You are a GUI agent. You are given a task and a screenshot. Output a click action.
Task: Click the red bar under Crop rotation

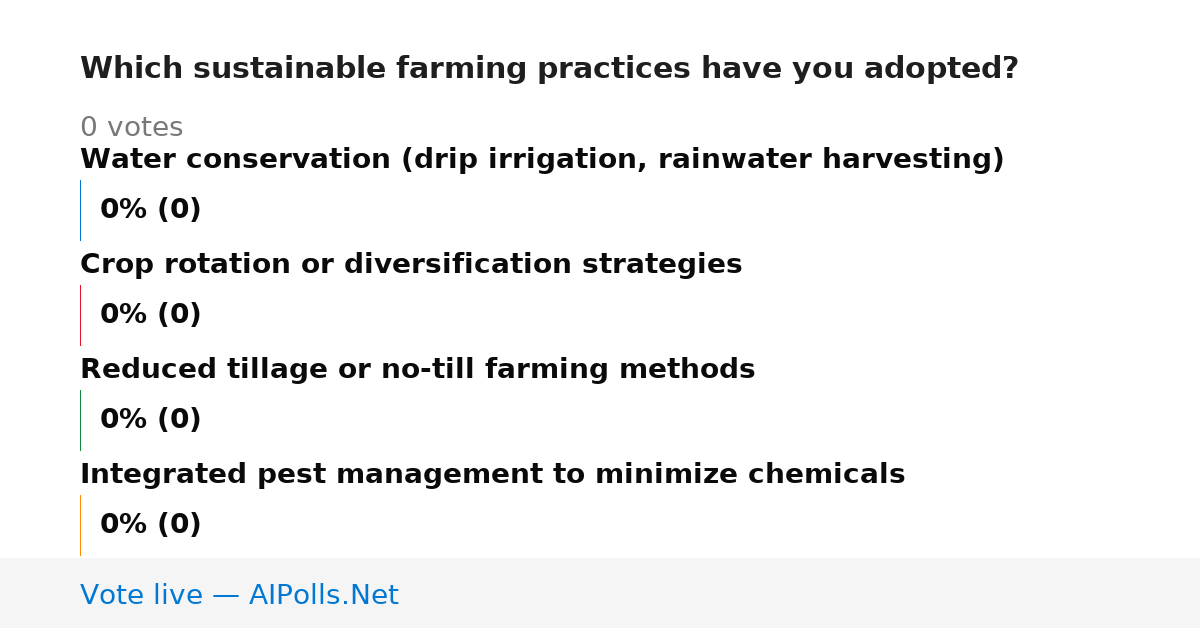point(80,315)
